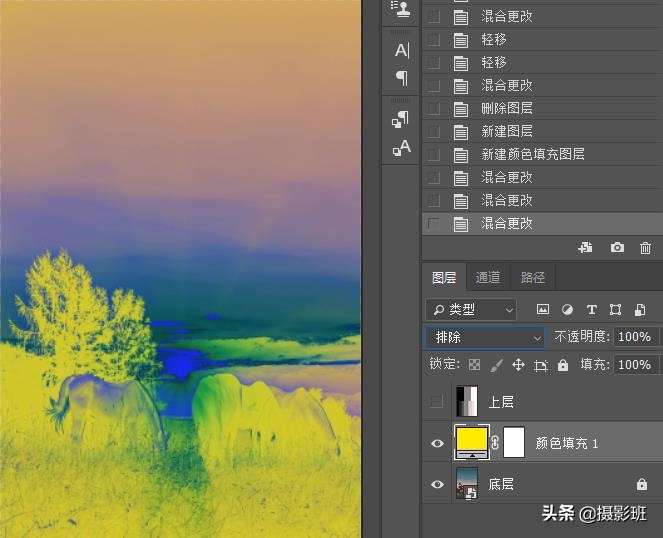The width and height of the screenshot is (663, 538).
Task: Filter layers by pixel layers icon
Action: click(x=543, y=310)
